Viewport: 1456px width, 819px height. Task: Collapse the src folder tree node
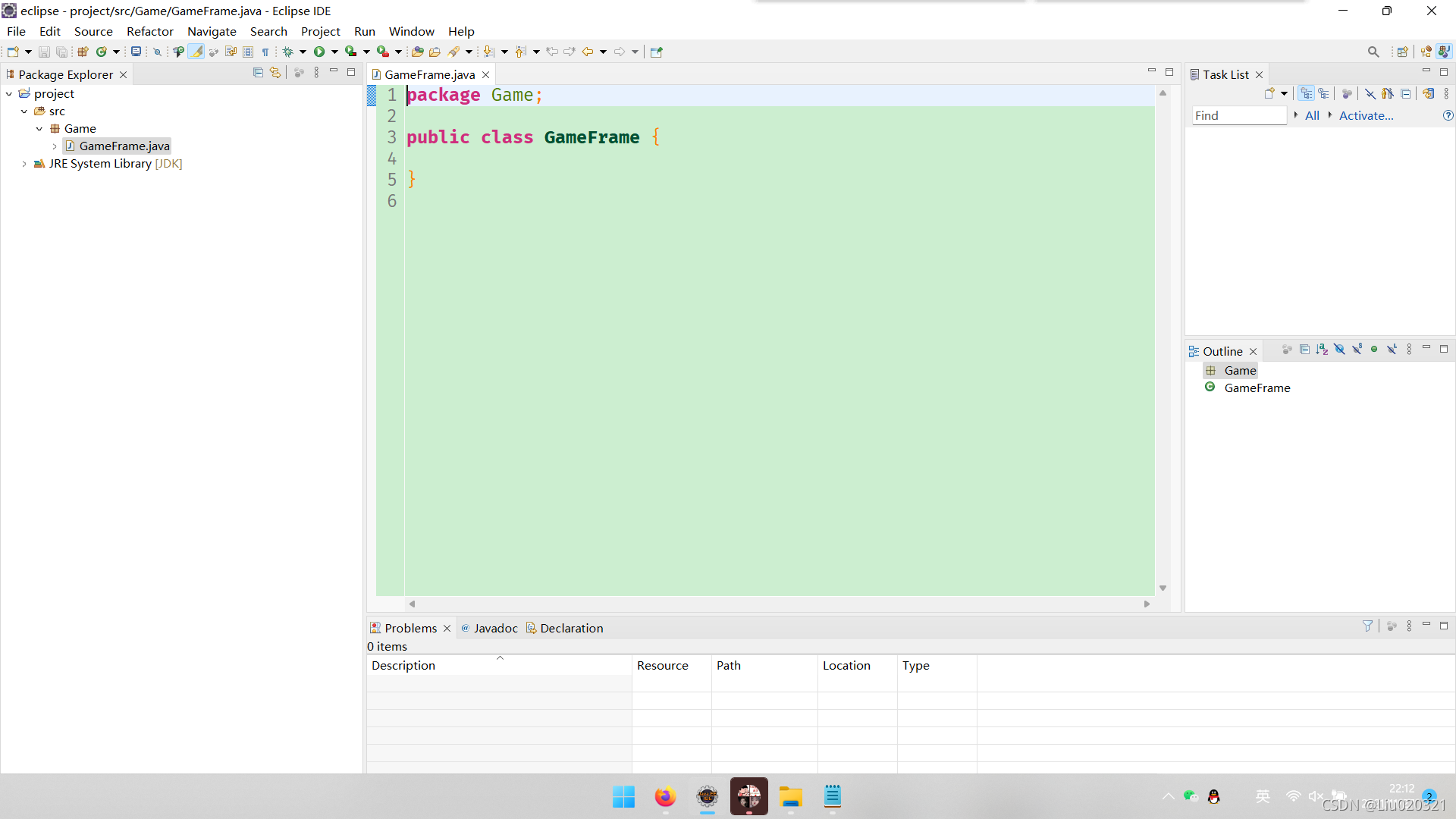point(24,111)
